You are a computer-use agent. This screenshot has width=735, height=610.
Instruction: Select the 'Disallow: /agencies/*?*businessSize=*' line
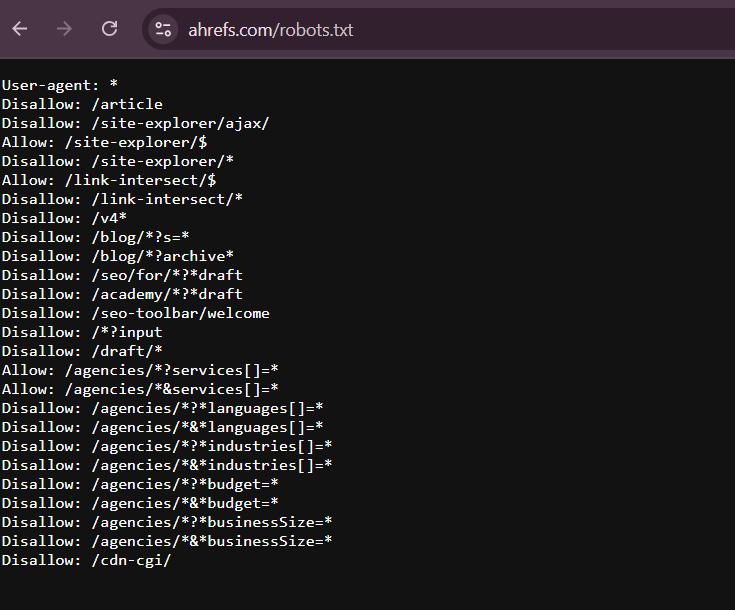(167, 522)
